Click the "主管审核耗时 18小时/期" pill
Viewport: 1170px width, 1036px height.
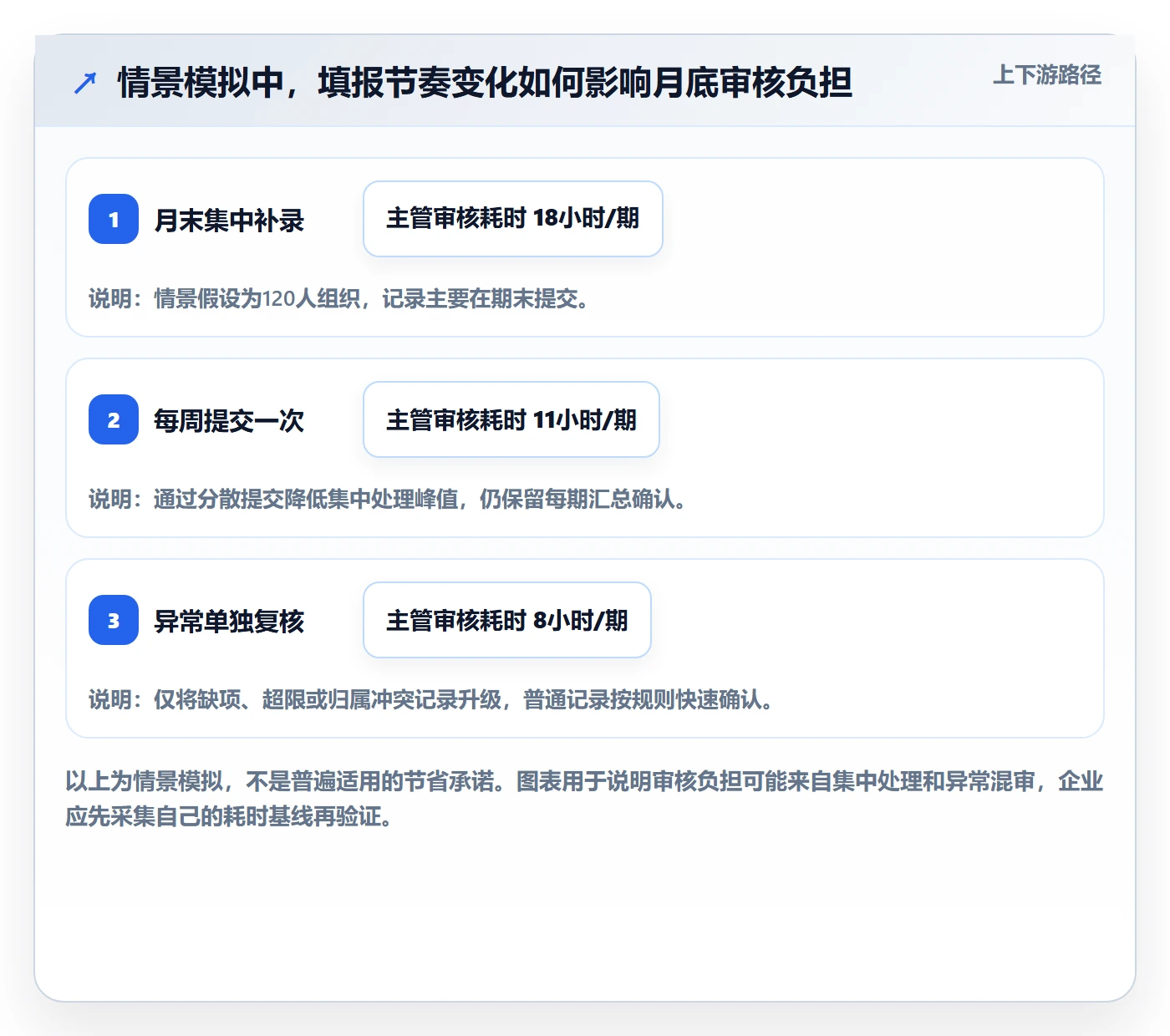(x=513, y=219)
